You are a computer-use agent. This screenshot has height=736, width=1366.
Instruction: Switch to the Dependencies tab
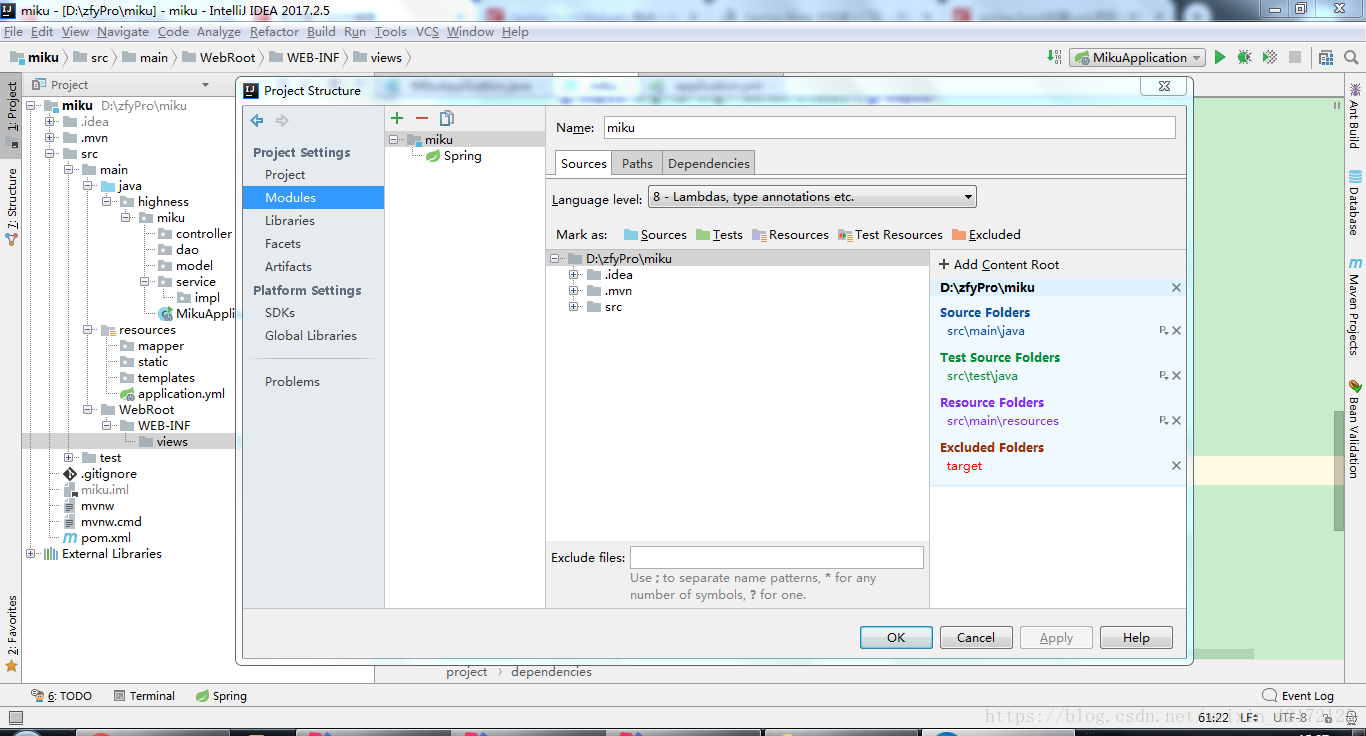(708, 163)
